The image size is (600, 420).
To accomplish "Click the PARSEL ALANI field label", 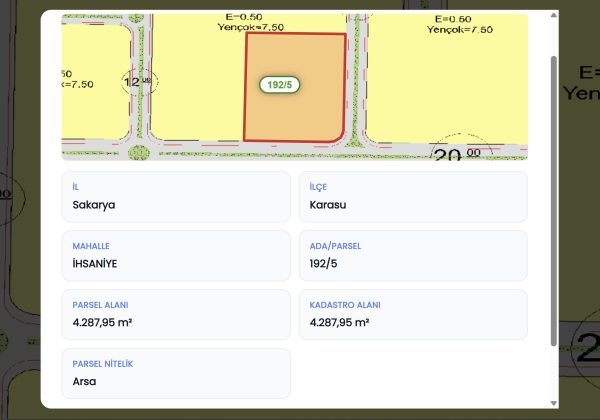I will 100,305.
